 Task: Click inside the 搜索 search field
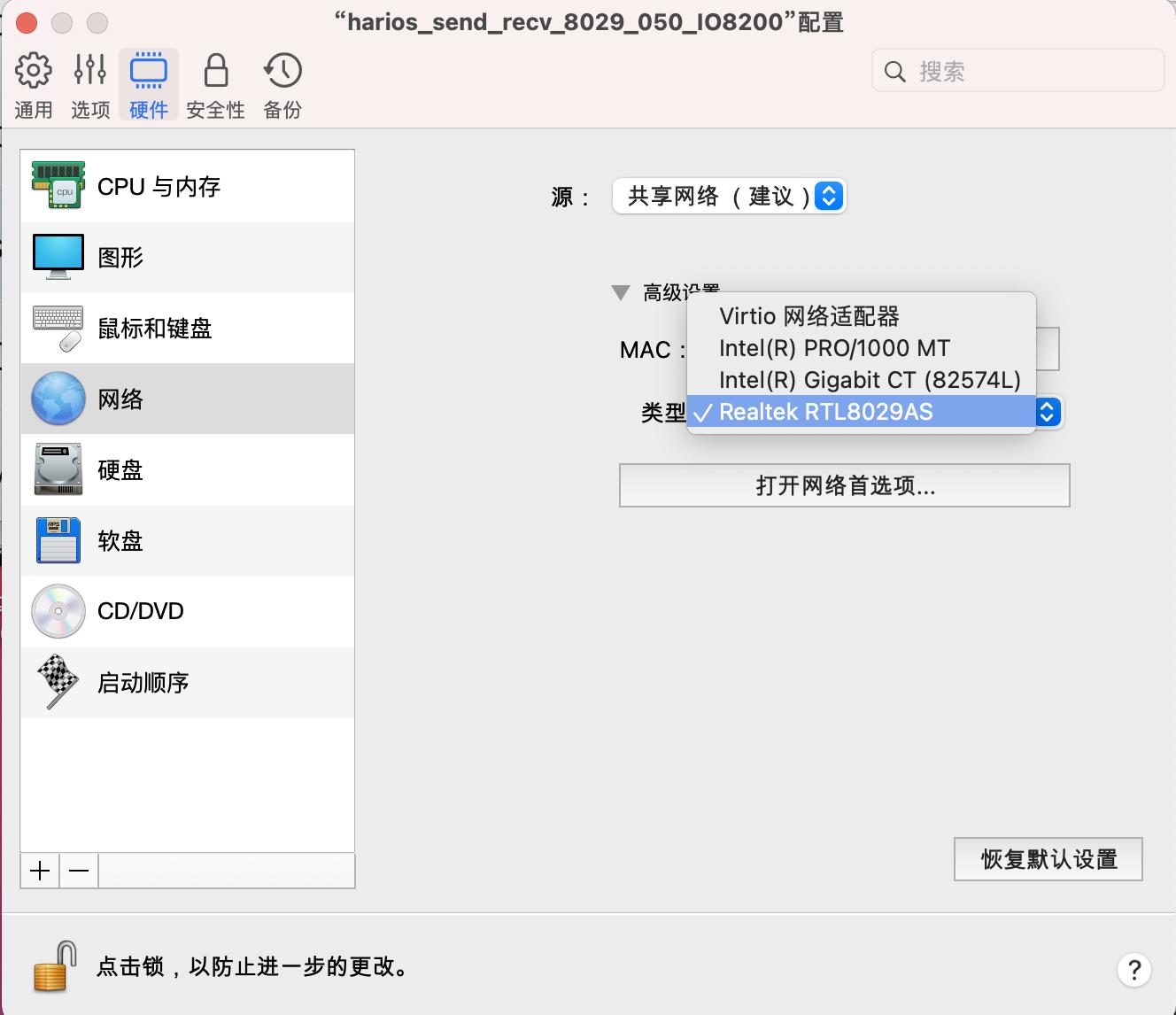pyautogui.click(x=1017, y=70)
